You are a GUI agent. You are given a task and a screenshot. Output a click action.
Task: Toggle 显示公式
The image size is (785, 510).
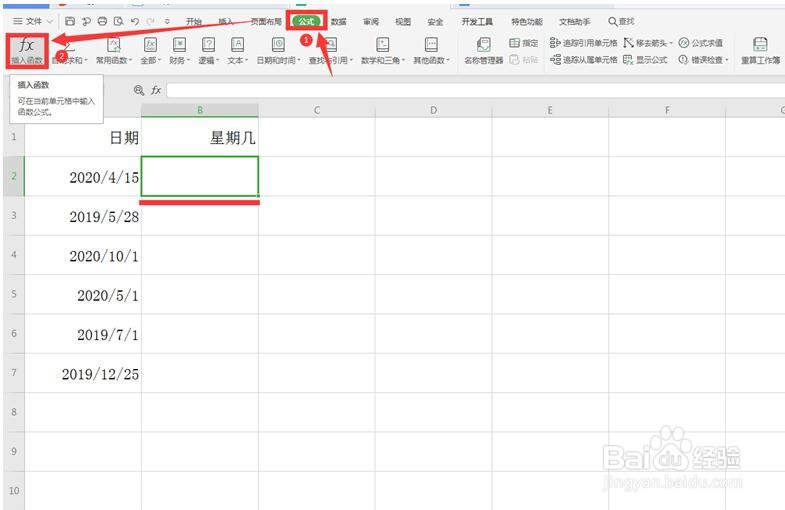(645, 60)
